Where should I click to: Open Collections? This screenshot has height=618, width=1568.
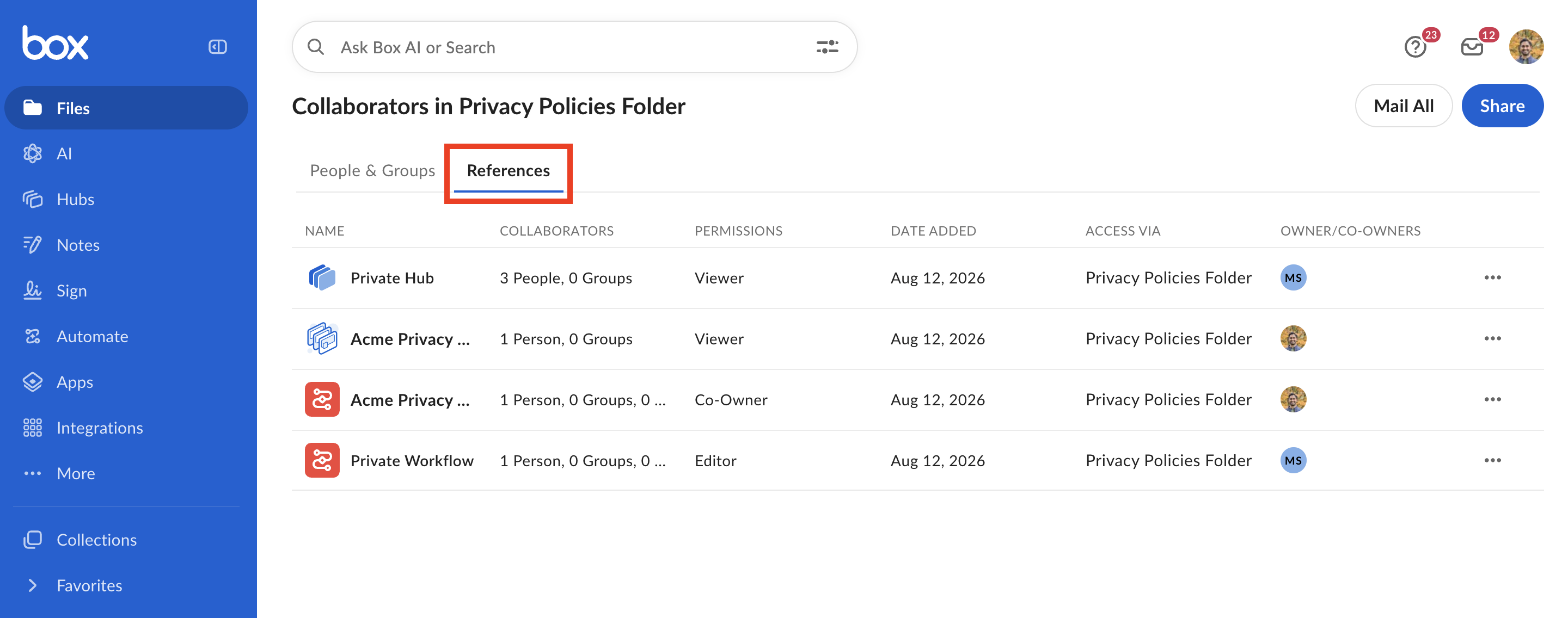(126, 539)
